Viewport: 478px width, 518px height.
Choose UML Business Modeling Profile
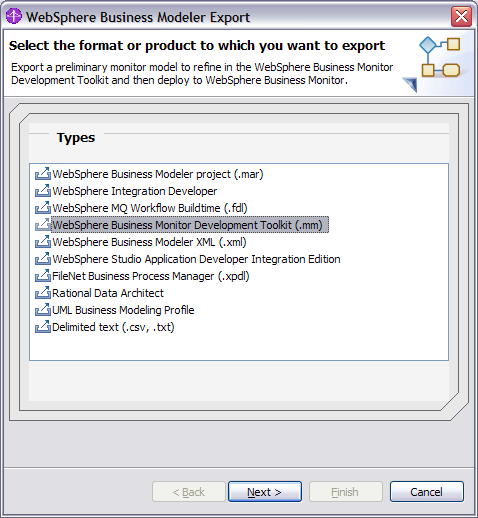[x=123, y=310]
